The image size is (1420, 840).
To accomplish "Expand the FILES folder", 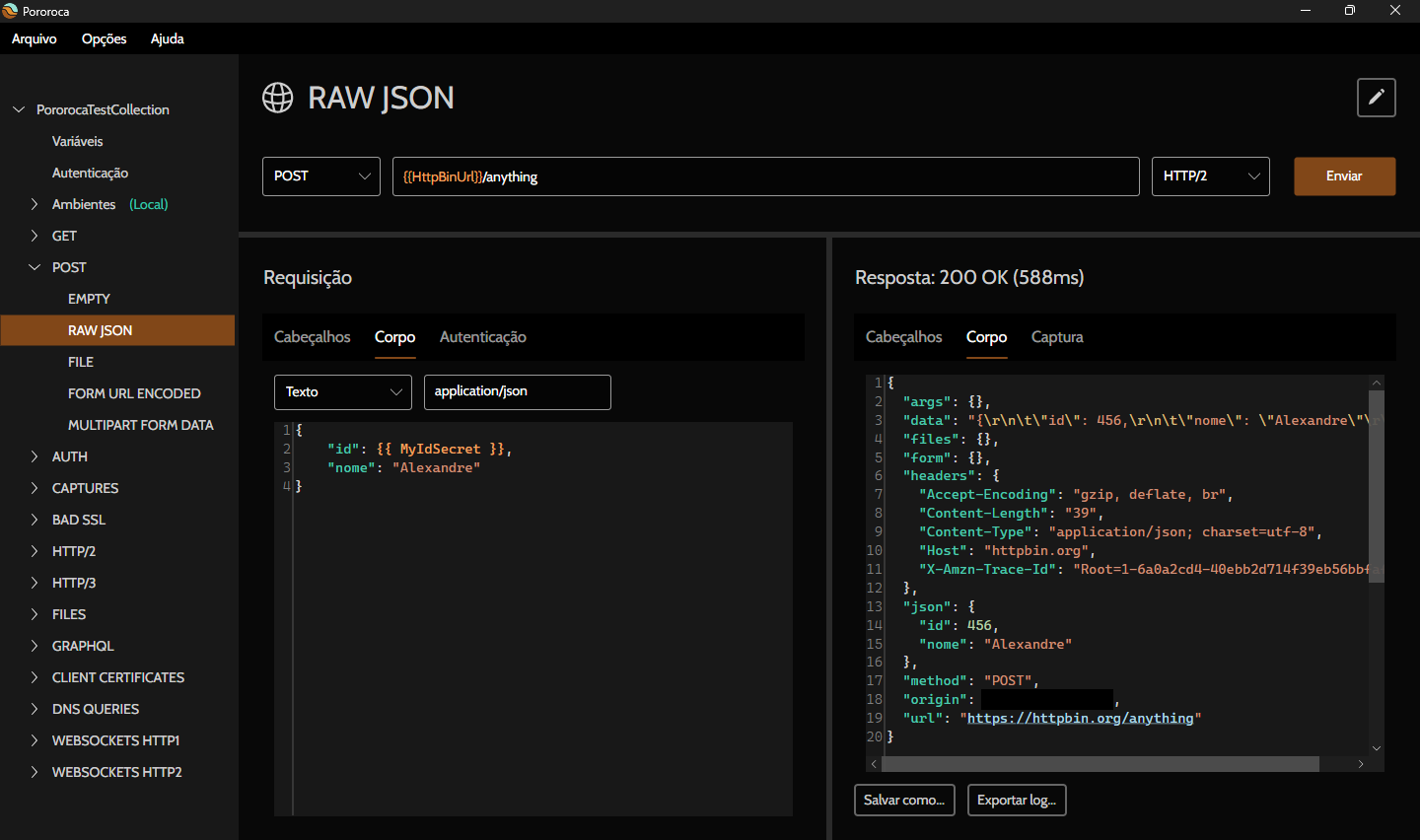I will [35, 614].
